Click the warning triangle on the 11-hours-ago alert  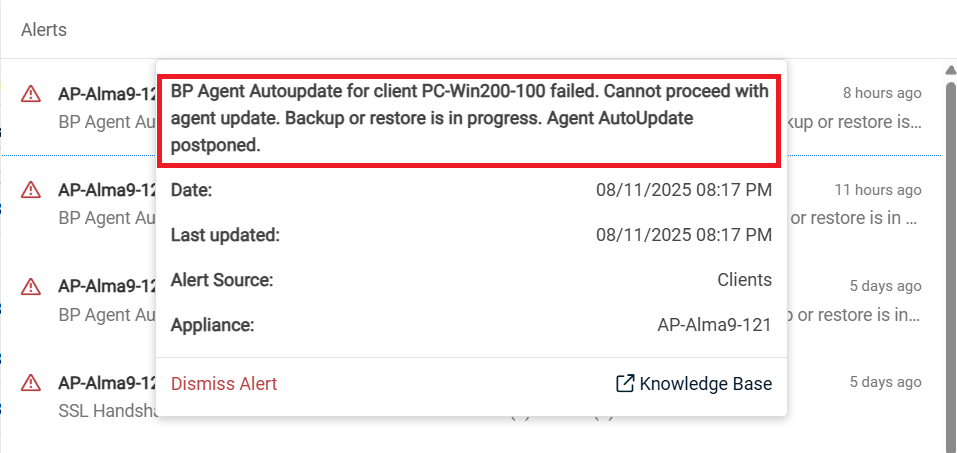pyautogui.click(x=31, y=190)
